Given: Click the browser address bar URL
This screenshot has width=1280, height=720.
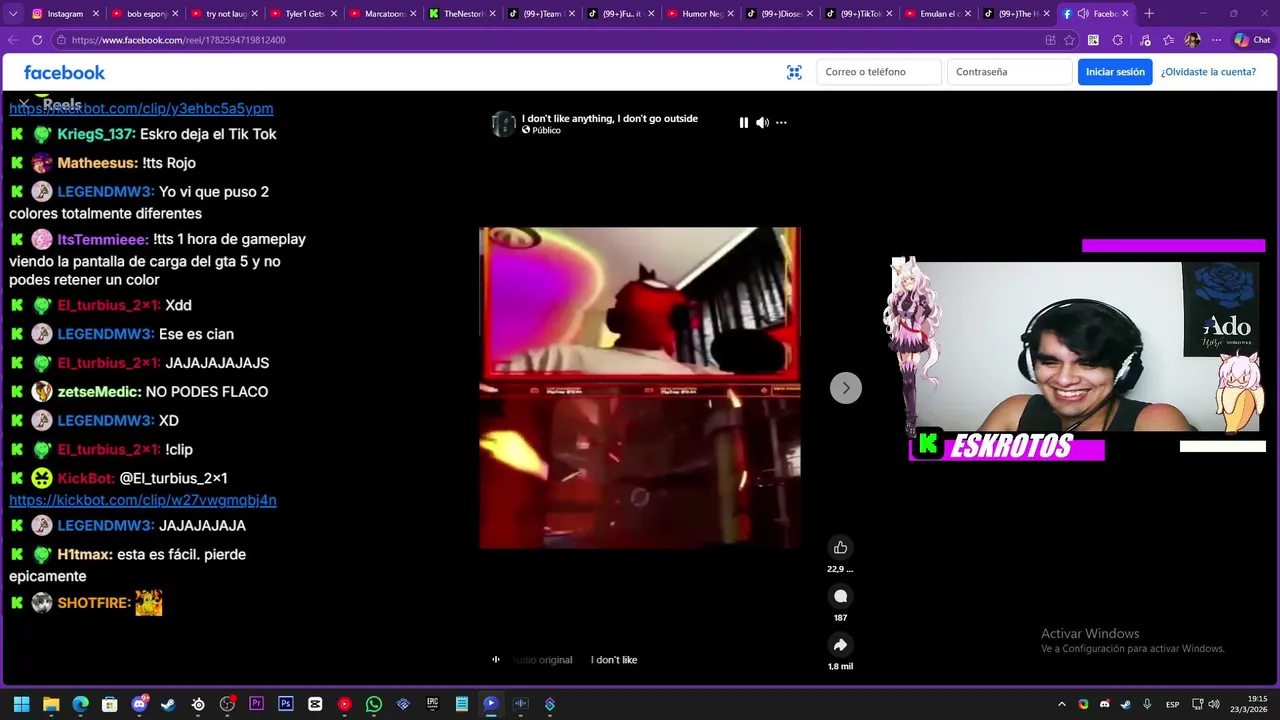Looking at the screenshot, I should (x=178, y=40).
